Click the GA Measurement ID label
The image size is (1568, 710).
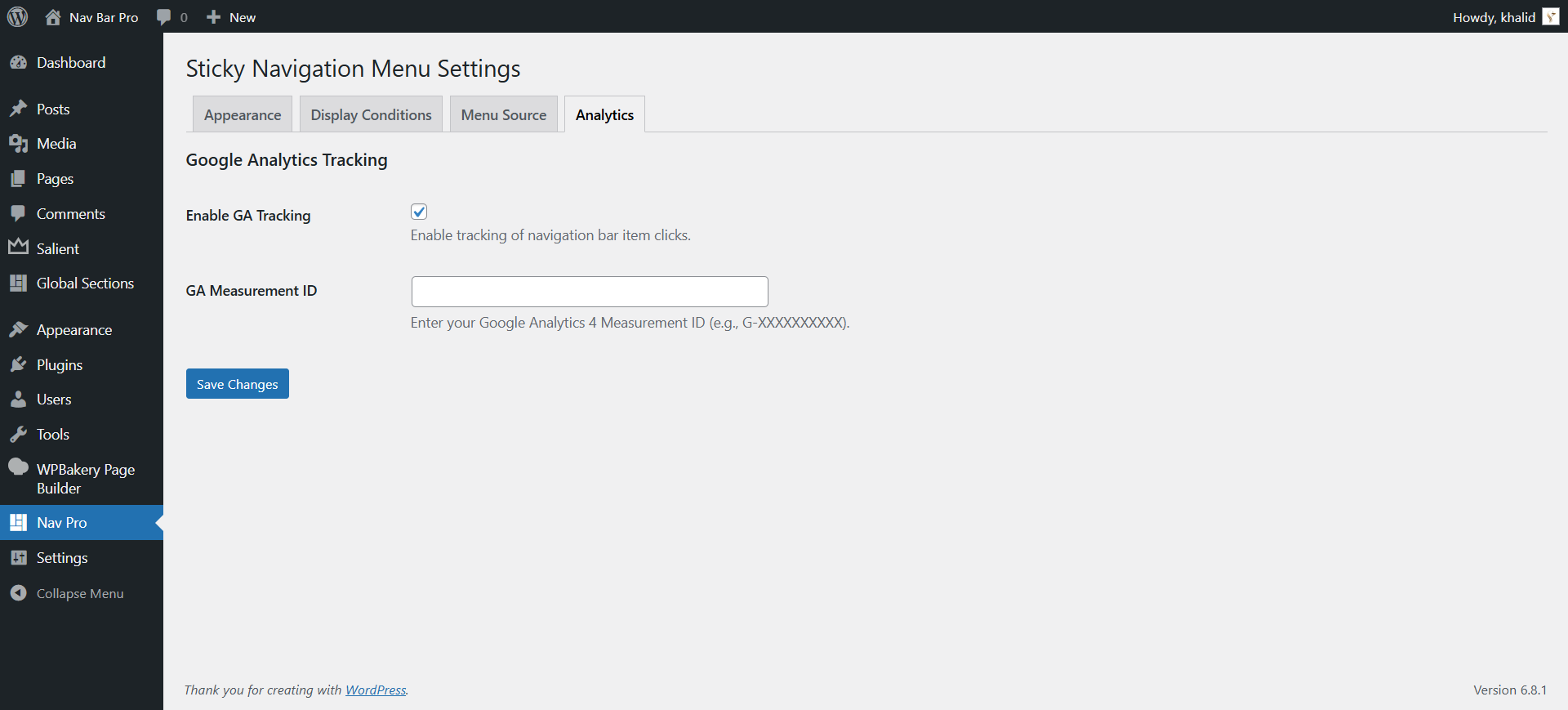coord(252,290)
